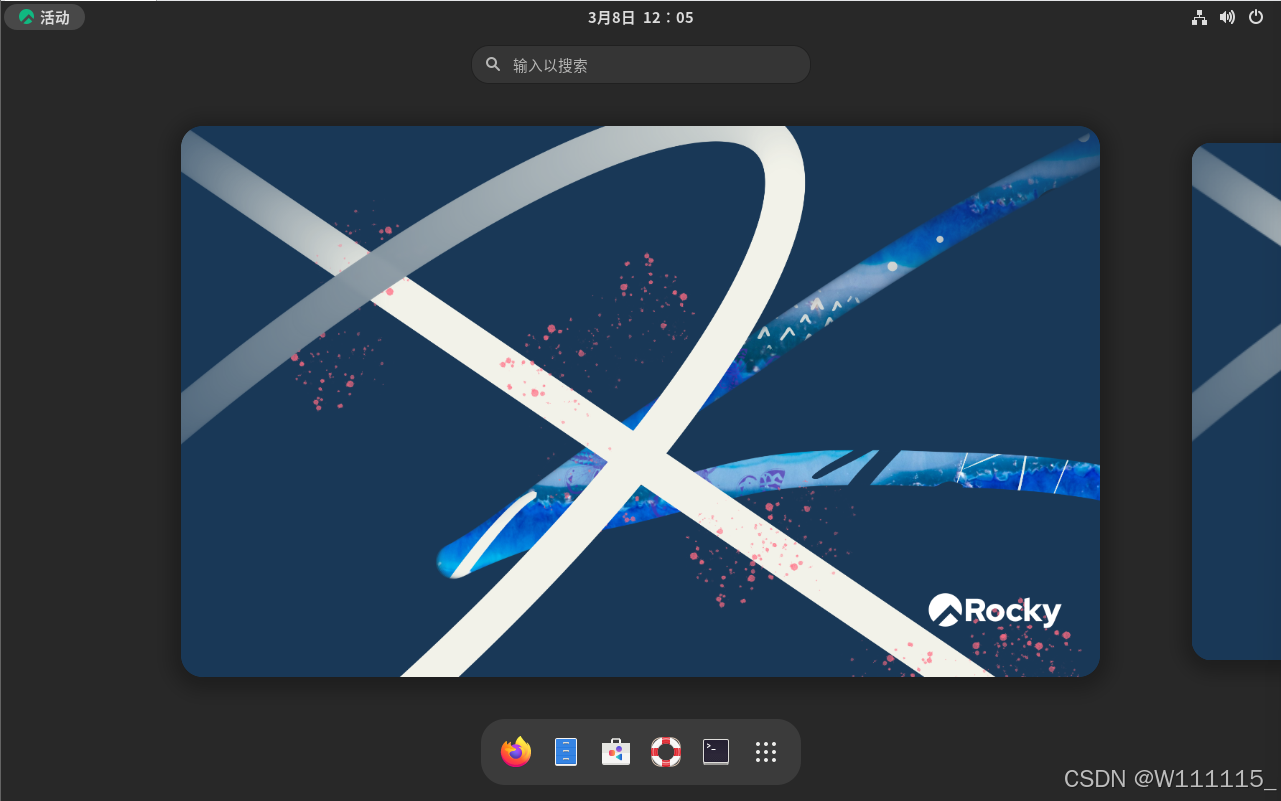Click the volume speaker icon in the top bar

click(1227, 17)
